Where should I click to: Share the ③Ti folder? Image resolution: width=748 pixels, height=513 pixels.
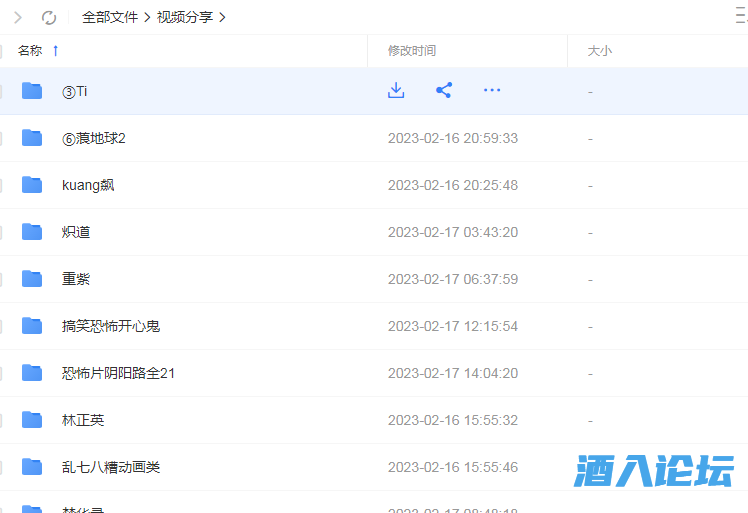[x=444, y=91]
